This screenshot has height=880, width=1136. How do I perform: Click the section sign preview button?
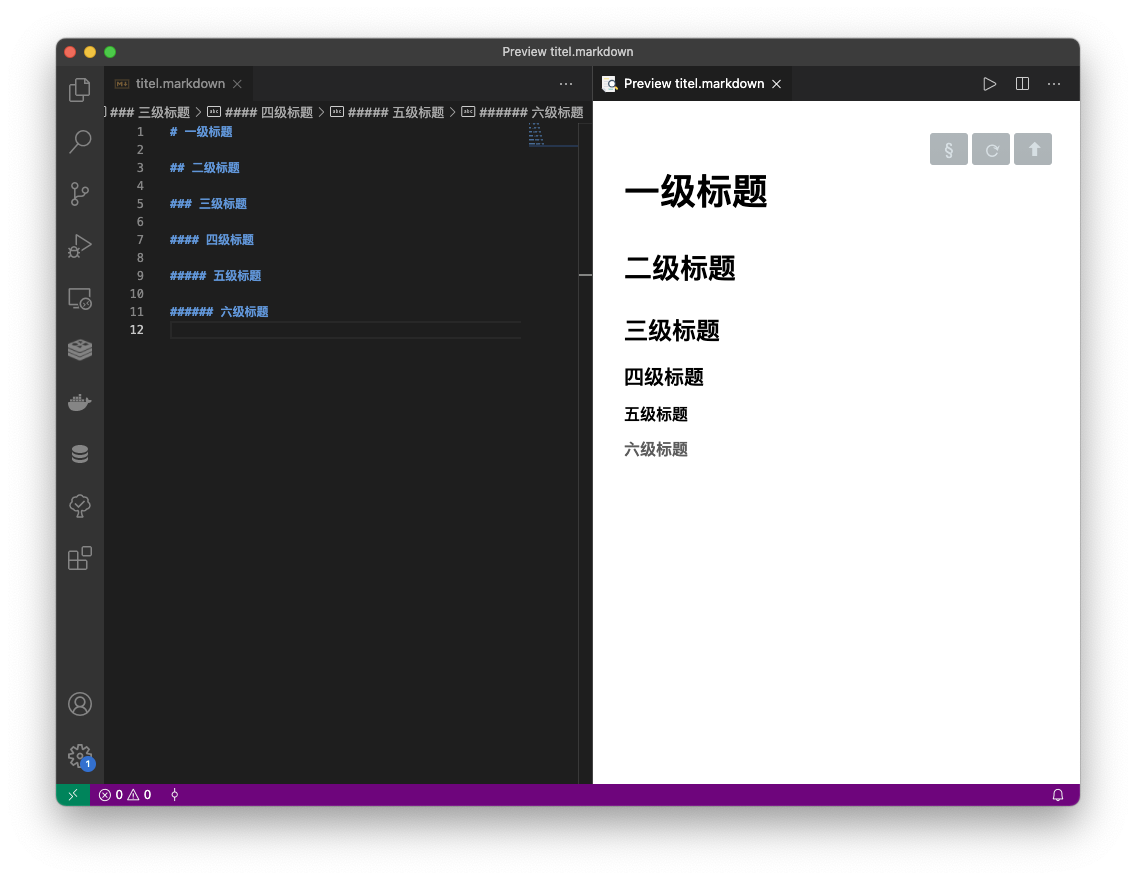point(949,149)
